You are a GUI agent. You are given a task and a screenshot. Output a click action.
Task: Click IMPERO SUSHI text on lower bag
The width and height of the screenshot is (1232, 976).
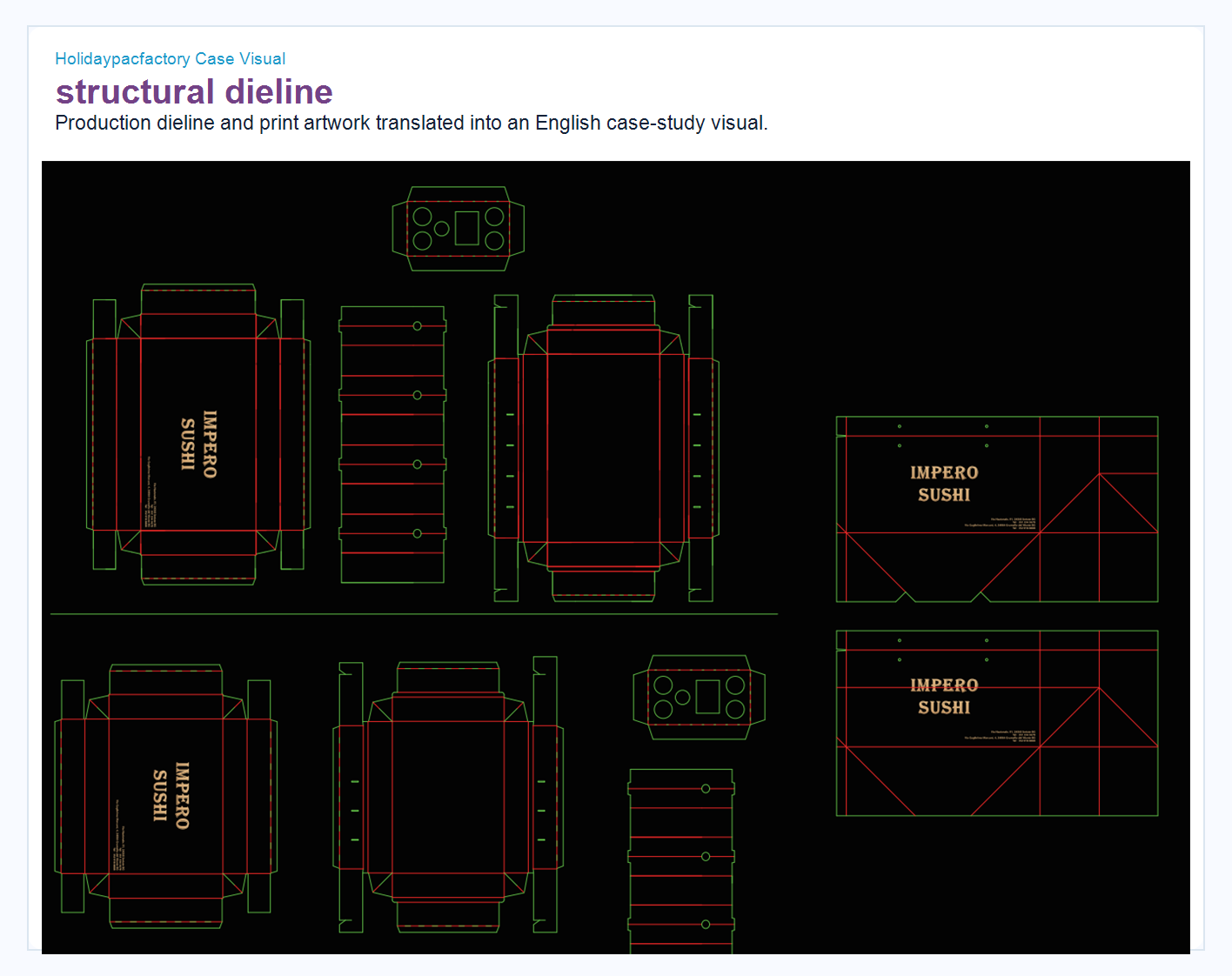(x=944, y=697)
